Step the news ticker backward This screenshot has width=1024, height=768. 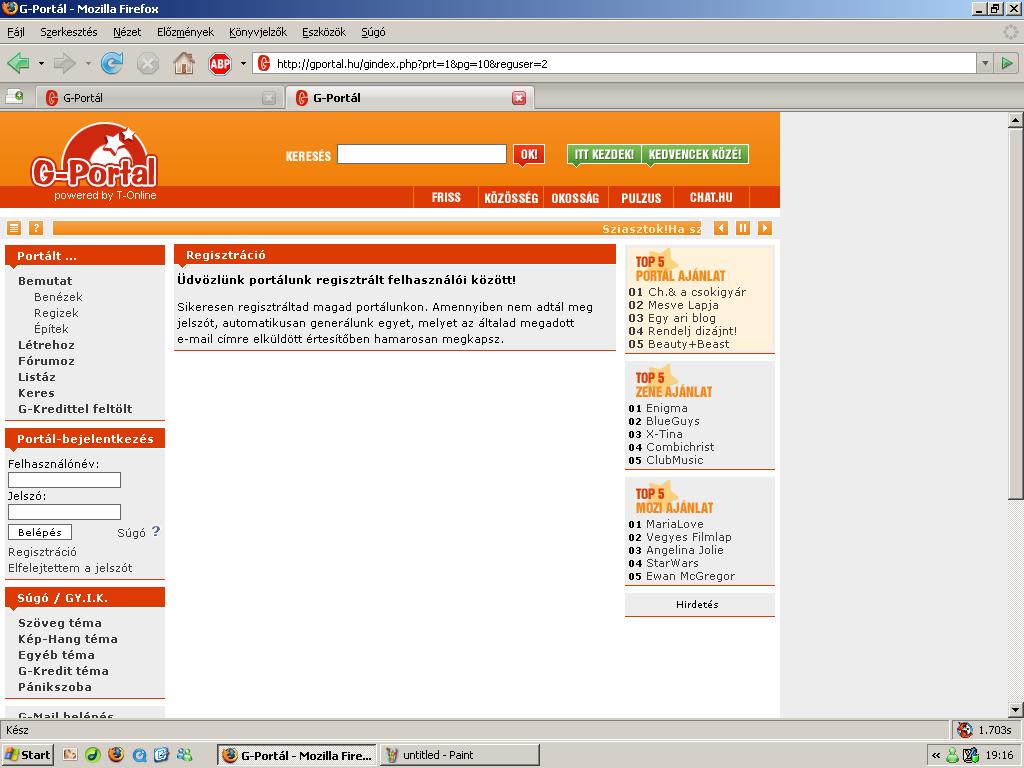pyautogui.click(x=721, y=228)
